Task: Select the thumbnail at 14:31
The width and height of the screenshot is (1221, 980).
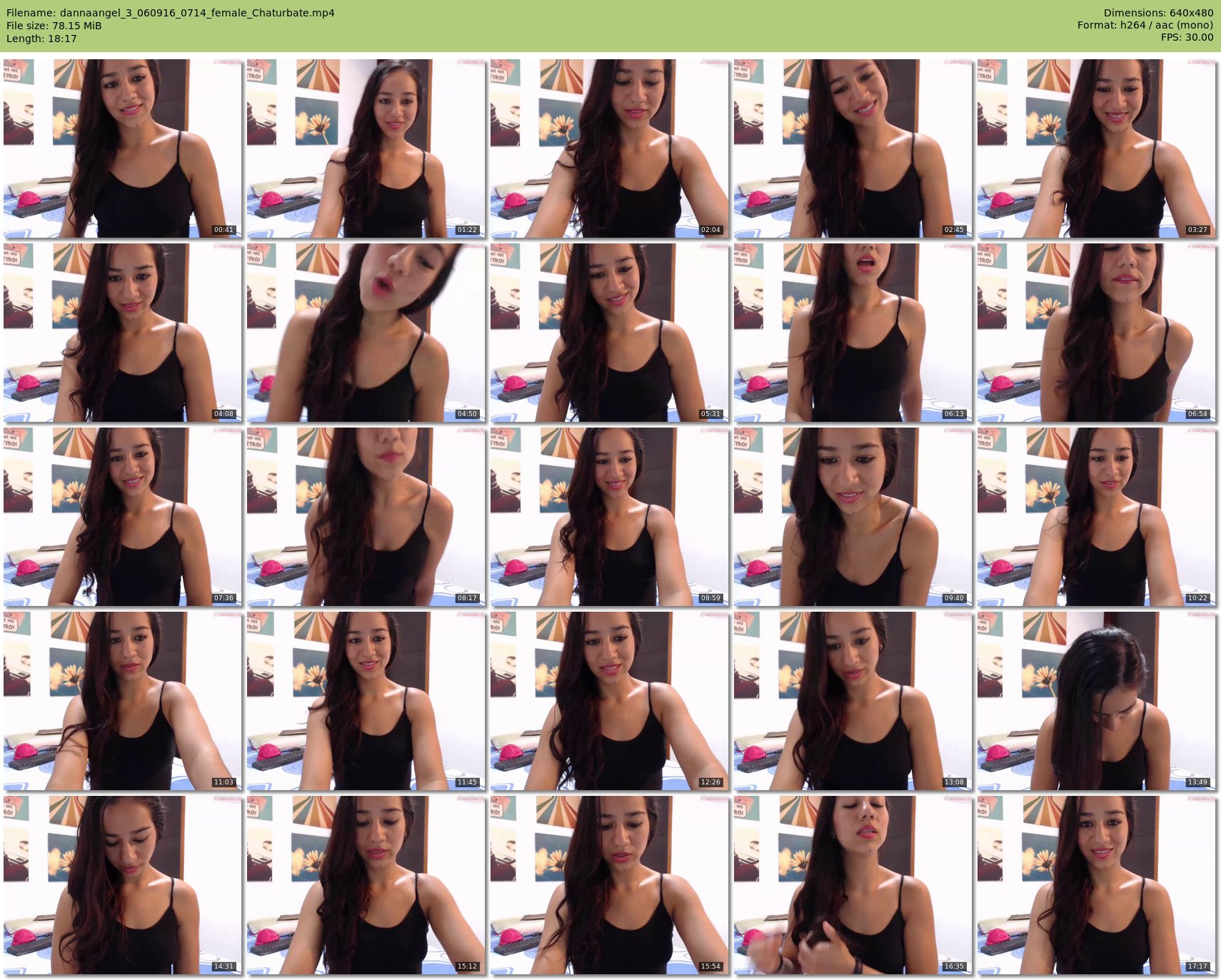Action: click(x=122, y=884)
